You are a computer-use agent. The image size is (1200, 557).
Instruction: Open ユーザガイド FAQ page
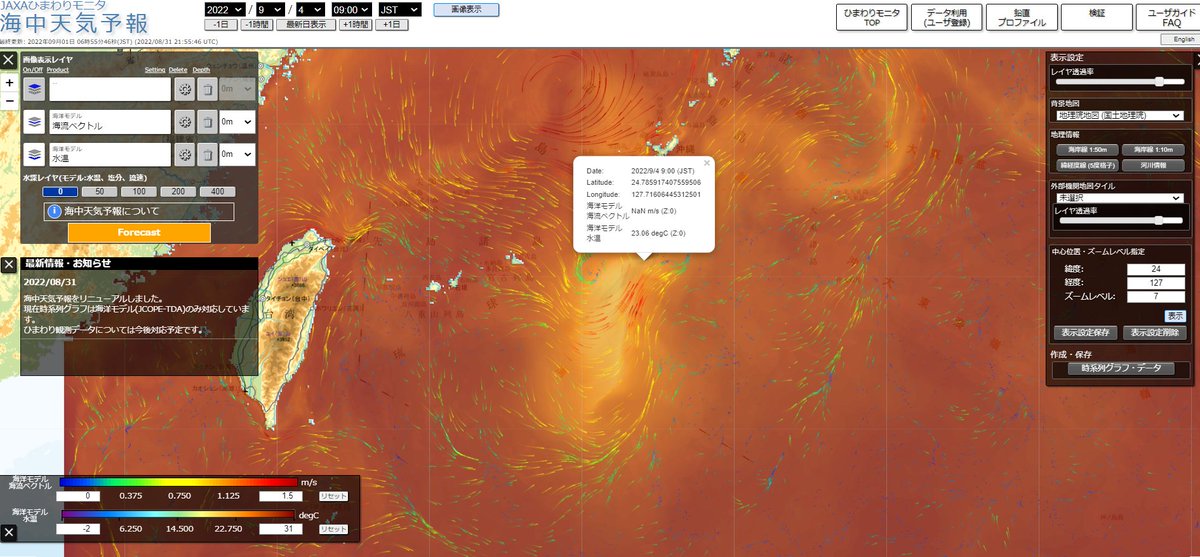(x=1167, y=18)
